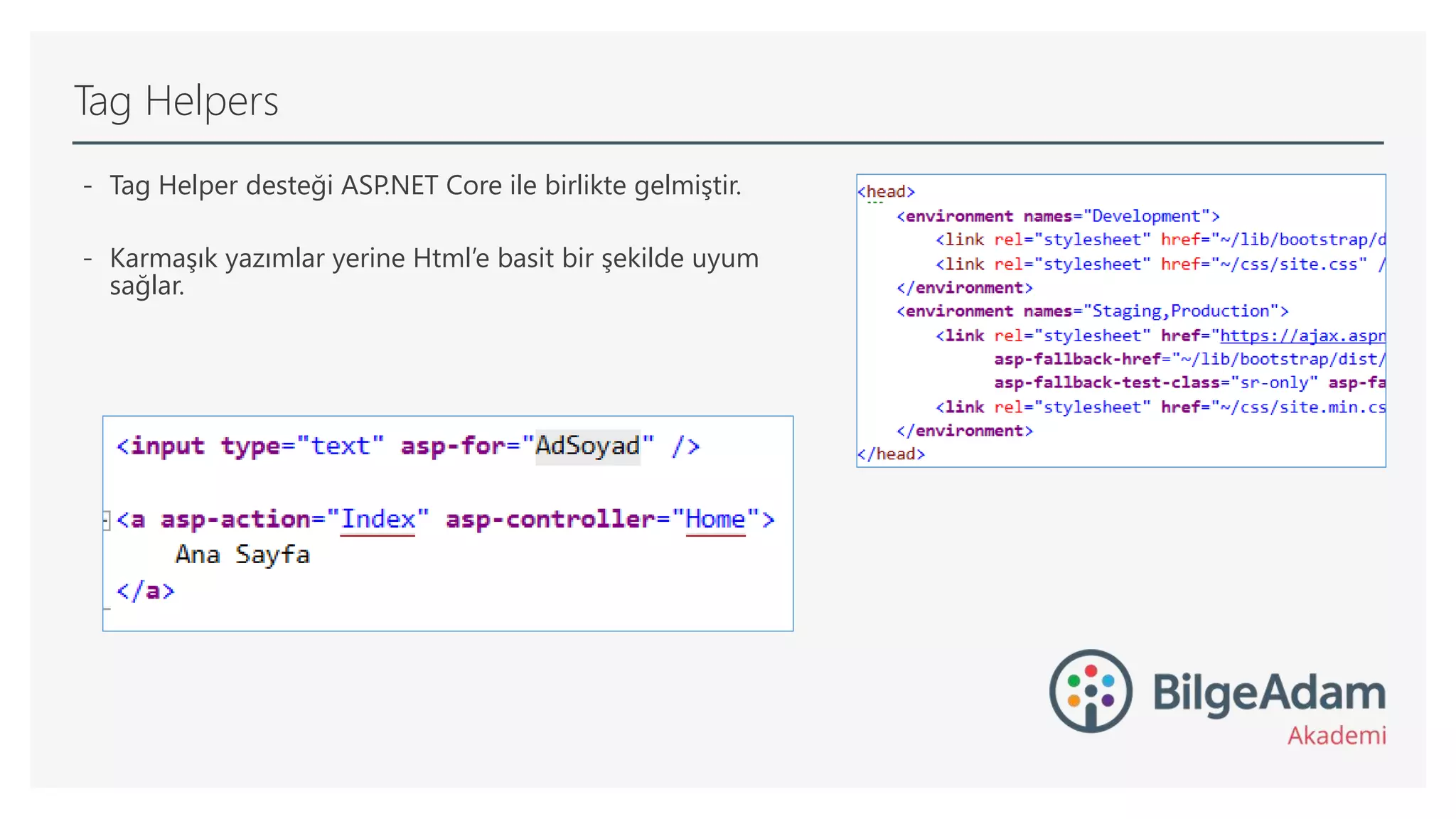Click environment names="Staging,Production" line
The height and width of the screenshot is (819, 1456).
click(x=1092, y=311)
